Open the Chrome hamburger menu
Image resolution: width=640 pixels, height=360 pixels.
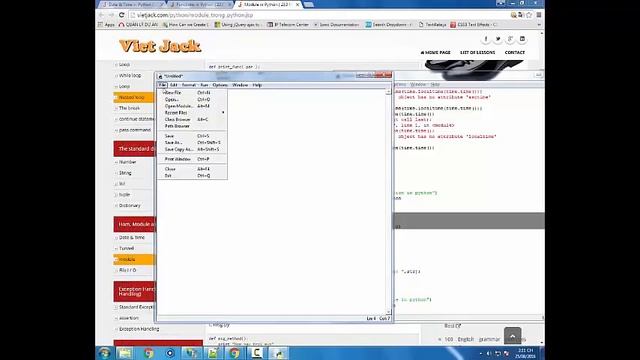point(539,15)
